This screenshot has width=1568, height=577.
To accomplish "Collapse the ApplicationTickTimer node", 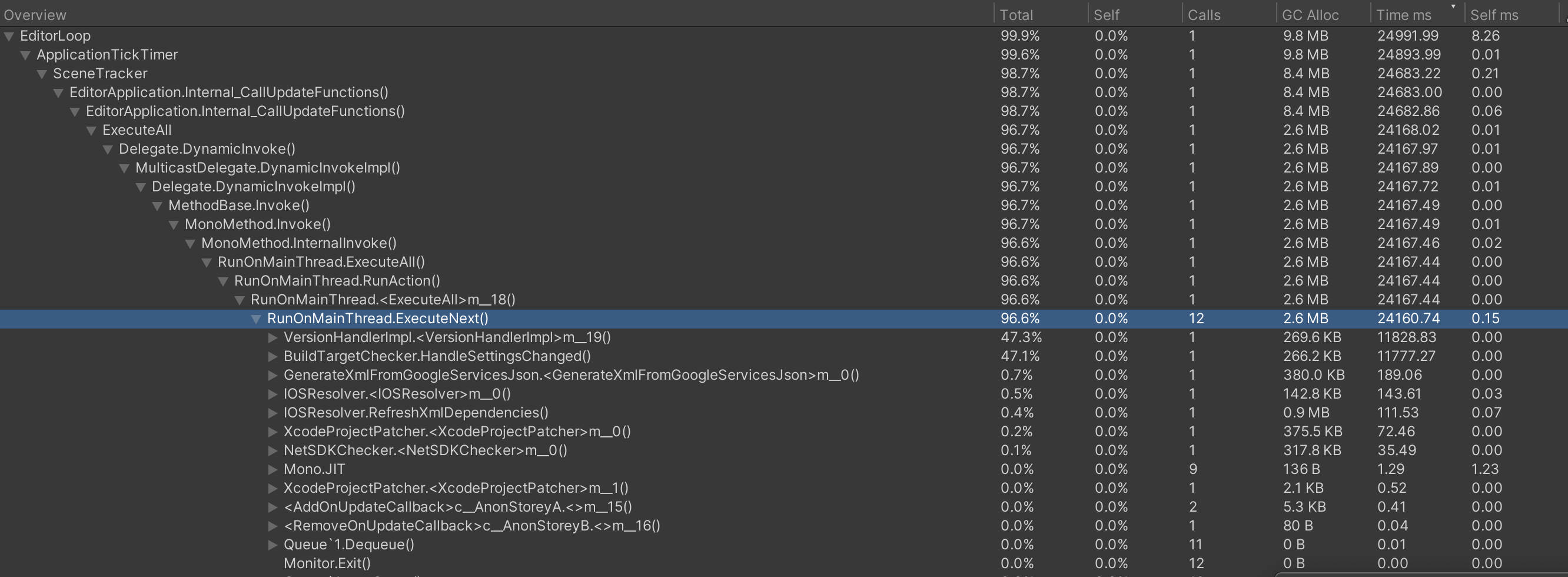I will [25, 54].
